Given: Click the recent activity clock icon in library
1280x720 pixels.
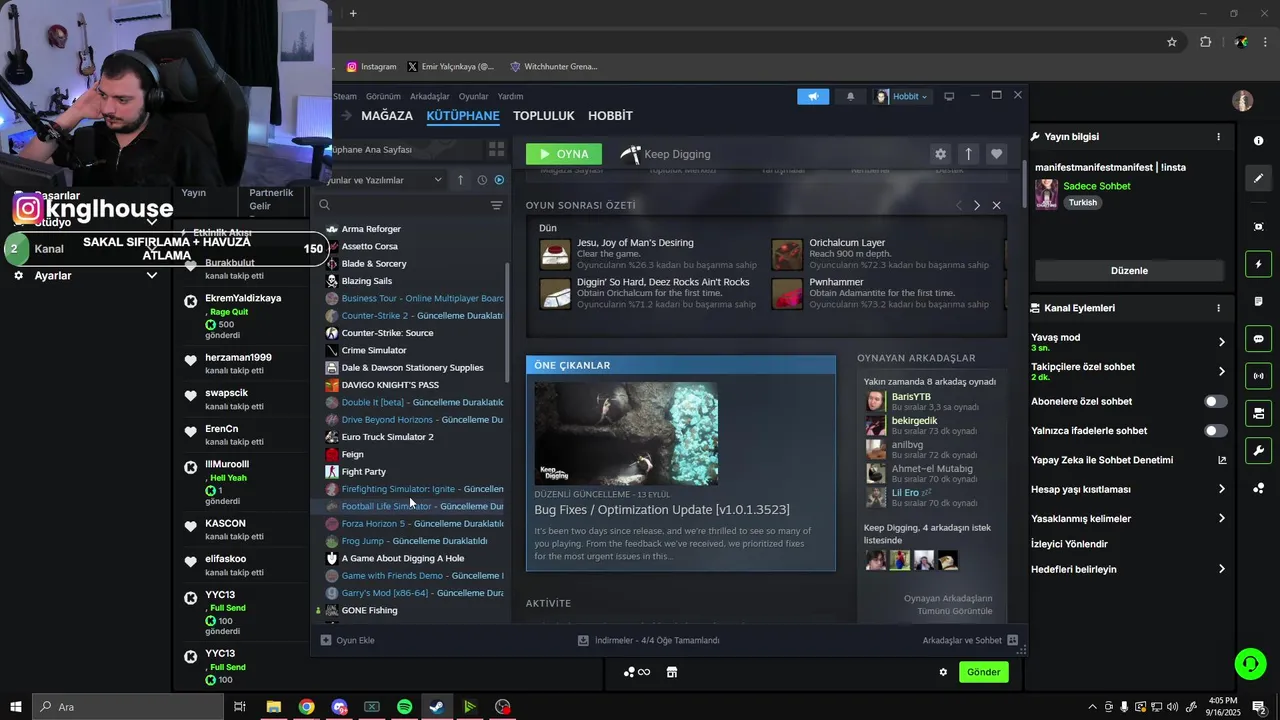Looking at the screenshot, I should click(482, 180).
